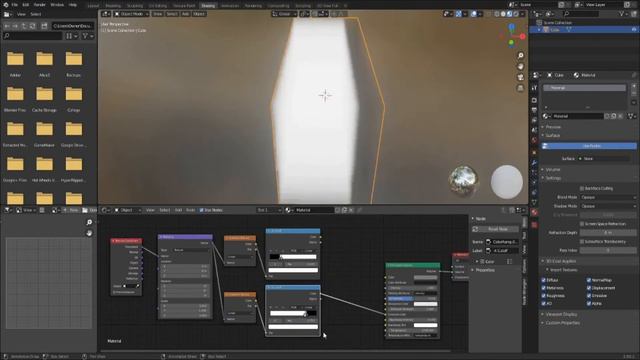Image resolution: width=640 pixels, height=360 pixels.
Task: Click the Refraction Depth value field
Action: [x=608, y=233]
